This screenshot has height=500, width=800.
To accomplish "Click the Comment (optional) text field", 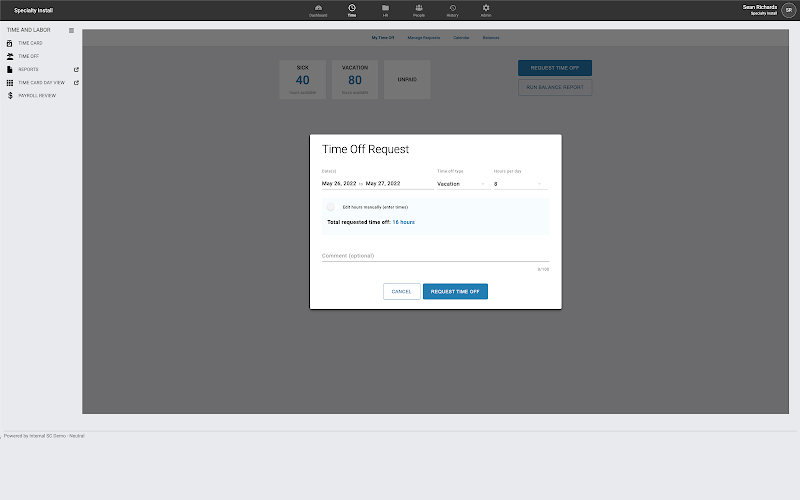I will click(435, 256).
